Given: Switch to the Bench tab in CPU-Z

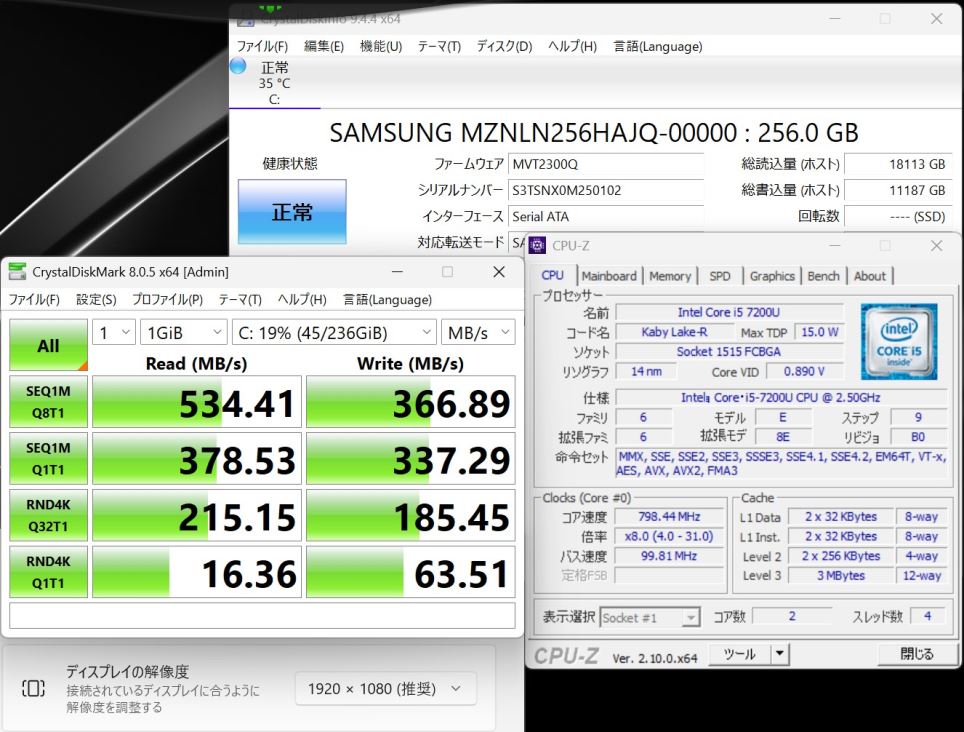Looking at the screenshot, I should pyautogui.click(x=823, y=276).
